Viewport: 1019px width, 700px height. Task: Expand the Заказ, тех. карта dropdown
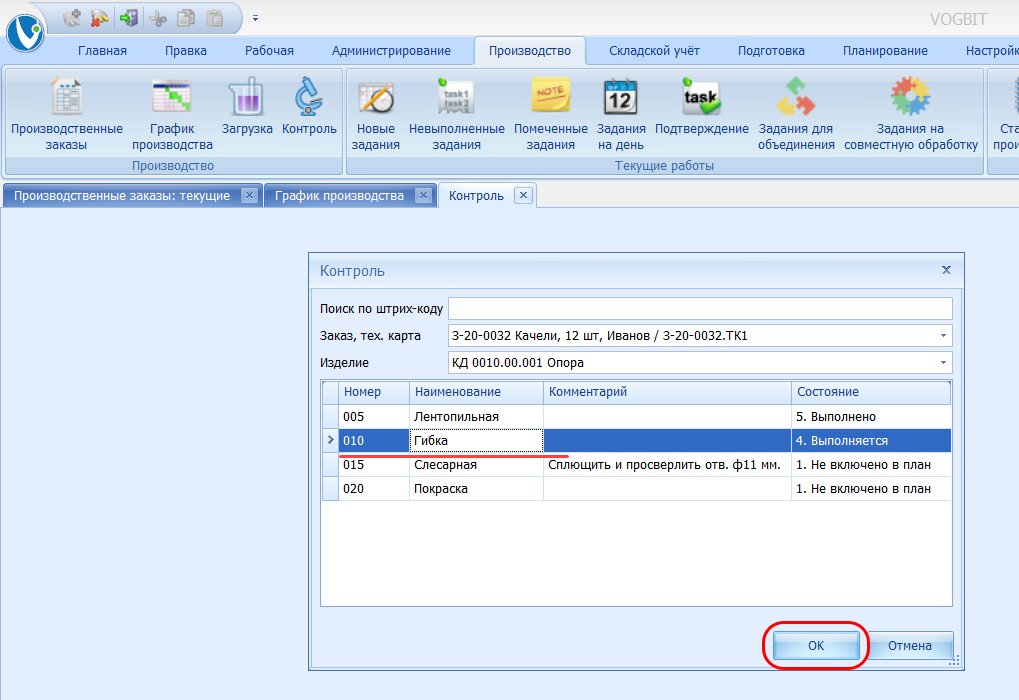(942, 336)
